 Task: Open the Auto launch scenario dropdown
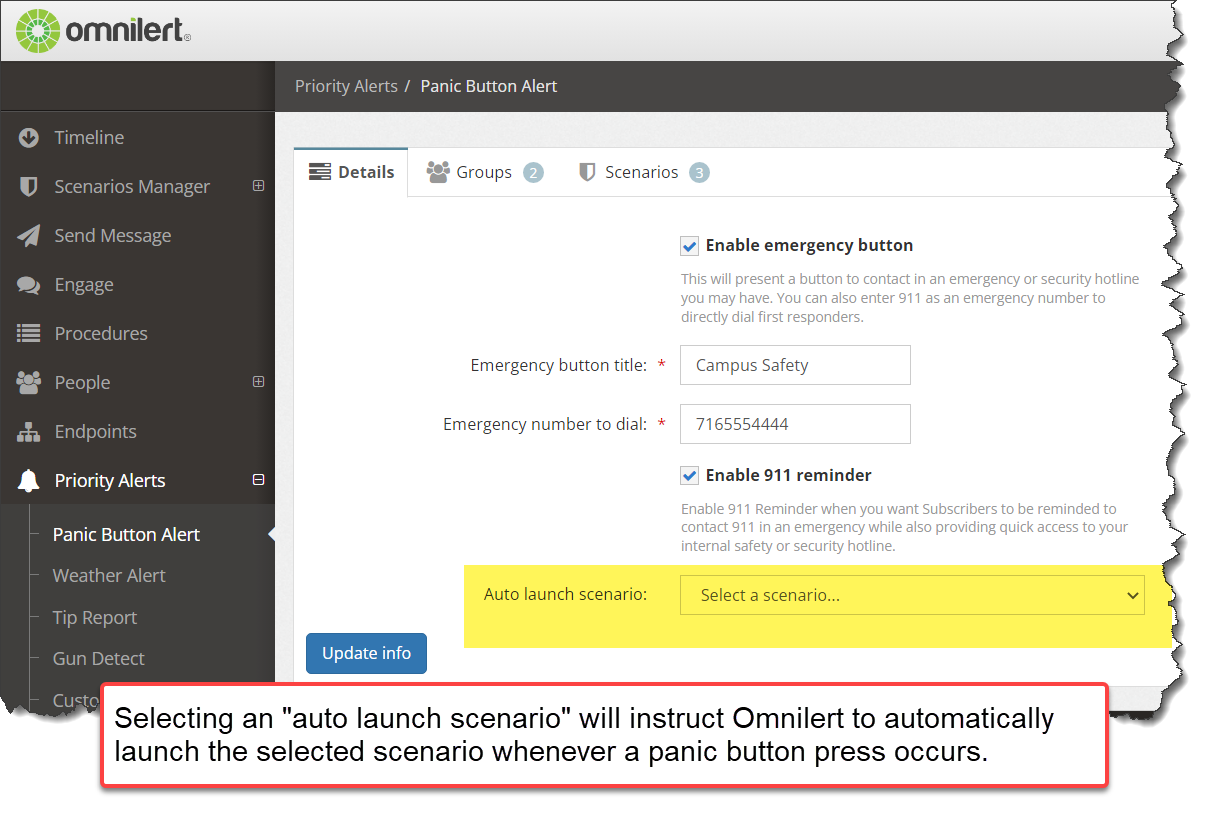pyautogui.click(x=912, y=595)
